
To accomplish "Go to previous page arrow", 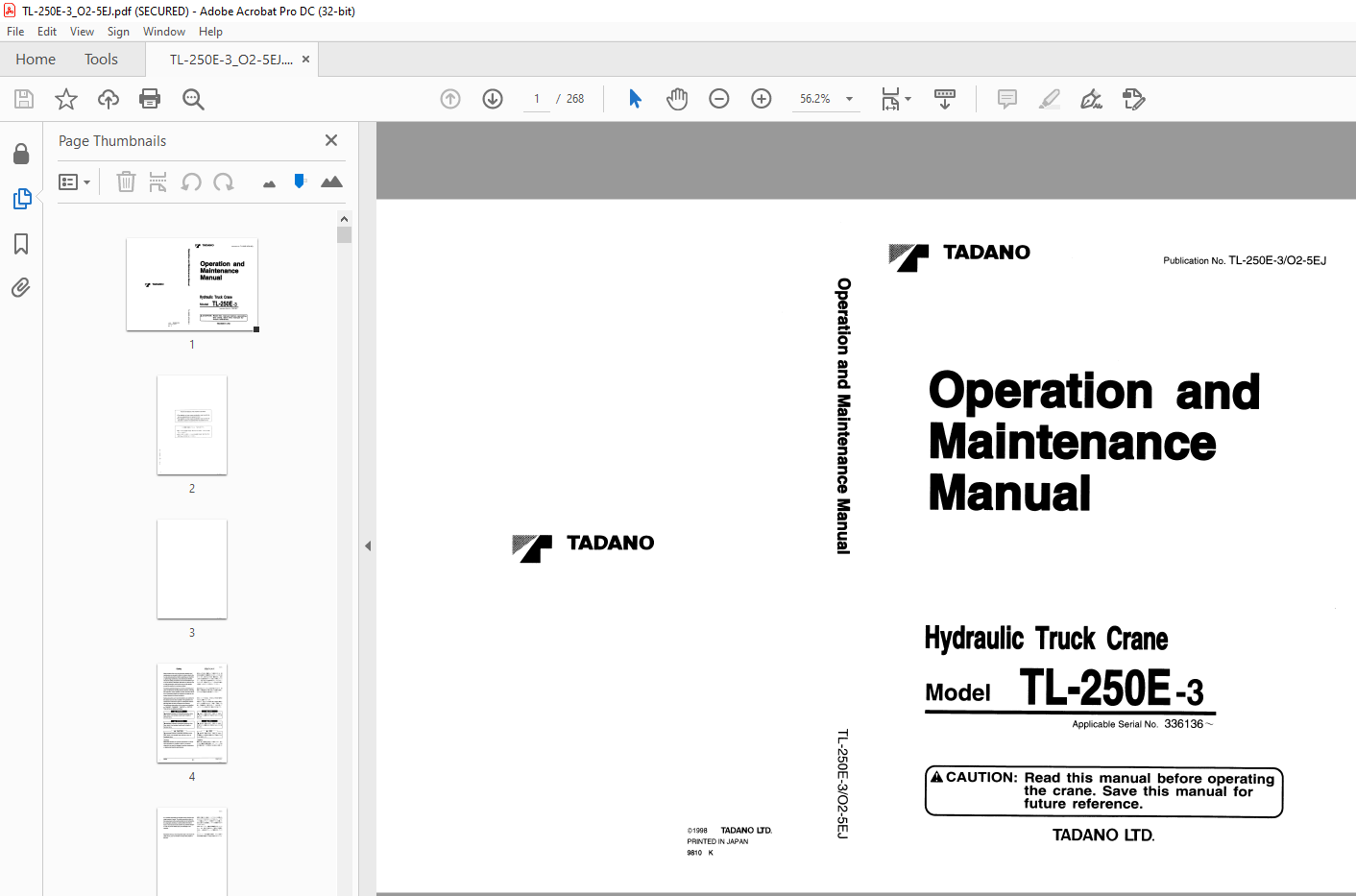I will tap(450, 99).
